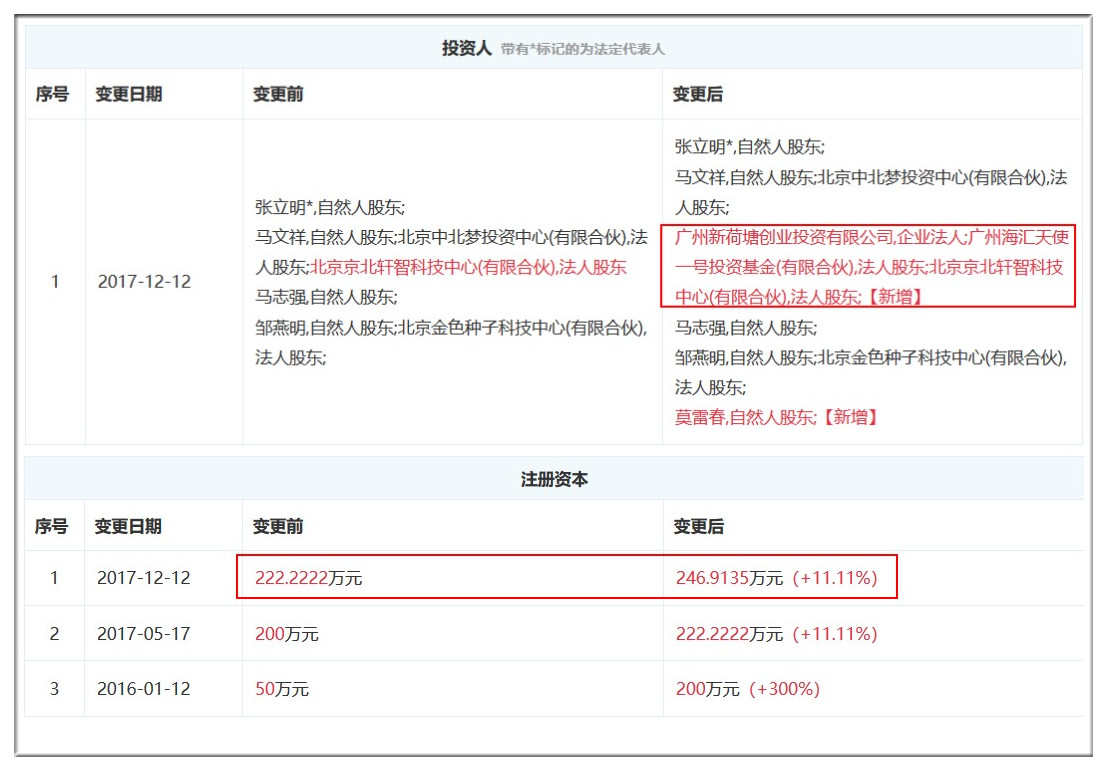
Task: Click 变更前 header in 注册资本 table
Action: (277, 526)
